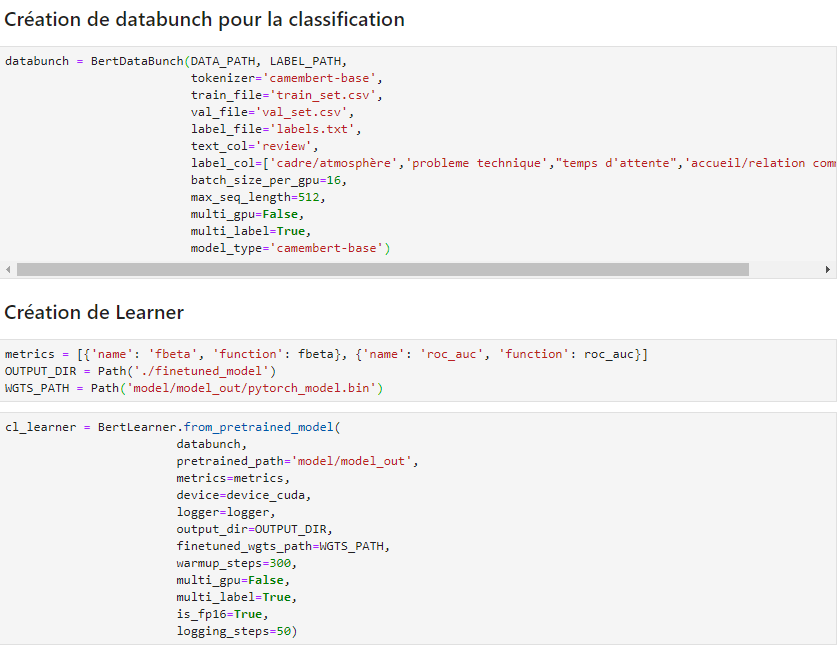Click the warmup_steps value 300
Screen dimensions: 839x648
click(x=280, y=563)
